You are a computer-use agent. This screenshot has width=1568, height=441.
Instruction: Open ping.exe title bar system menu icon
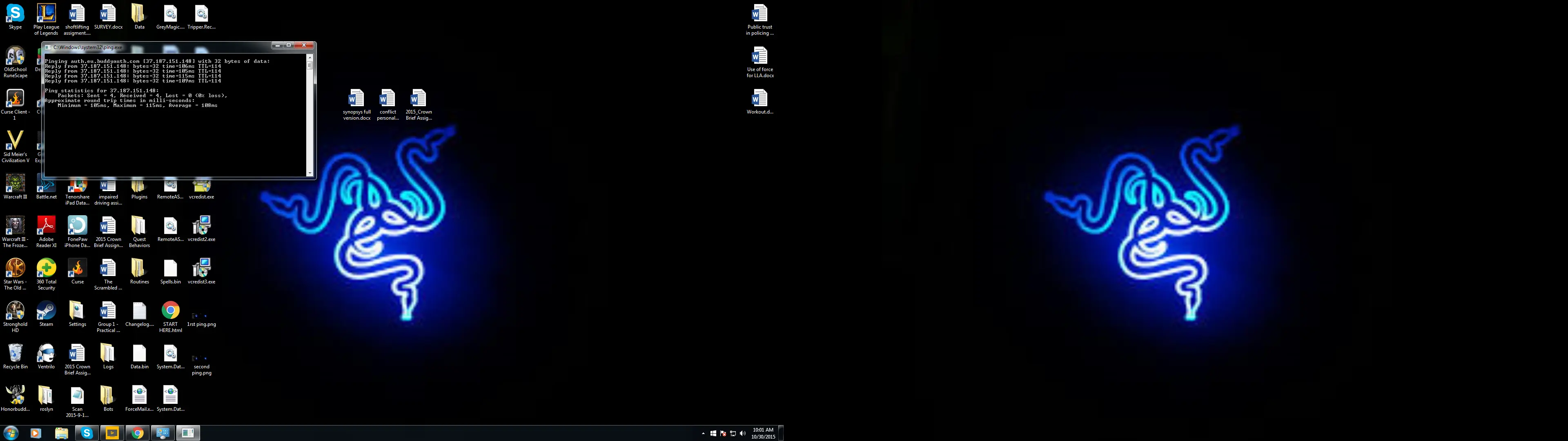48,47
